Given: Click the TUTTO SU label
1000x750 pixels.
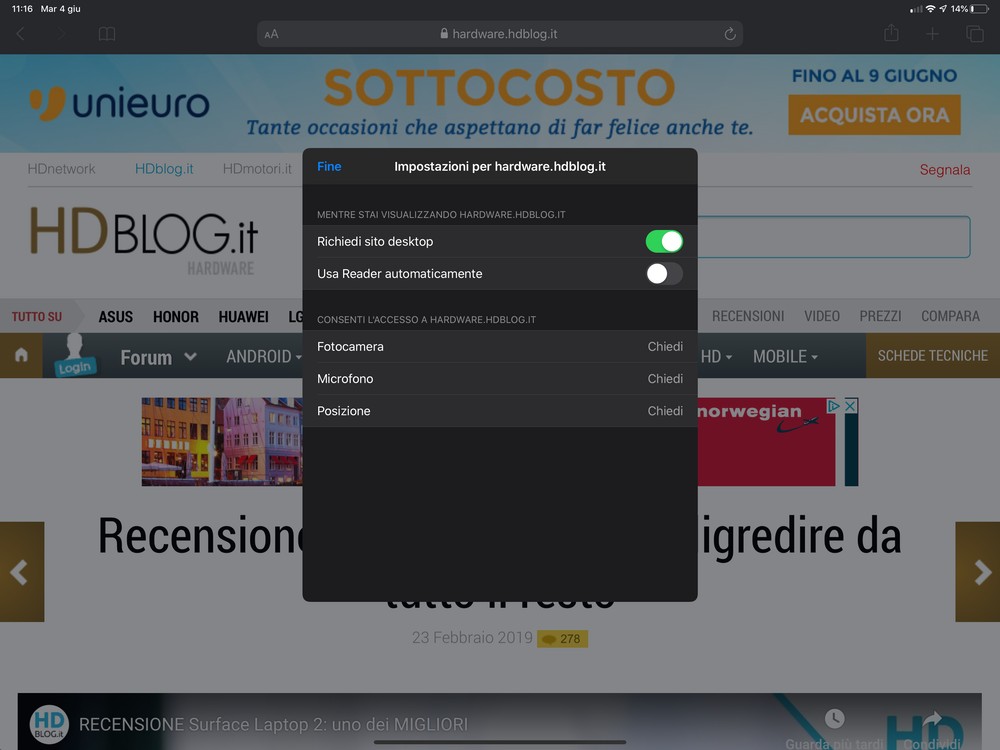Looking at the screenshot, I should 37,317.
